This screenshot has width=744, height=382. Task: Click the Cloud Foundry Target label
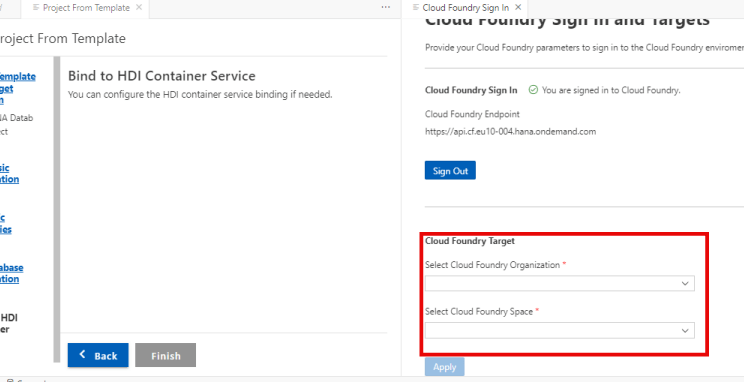point(470,241)
